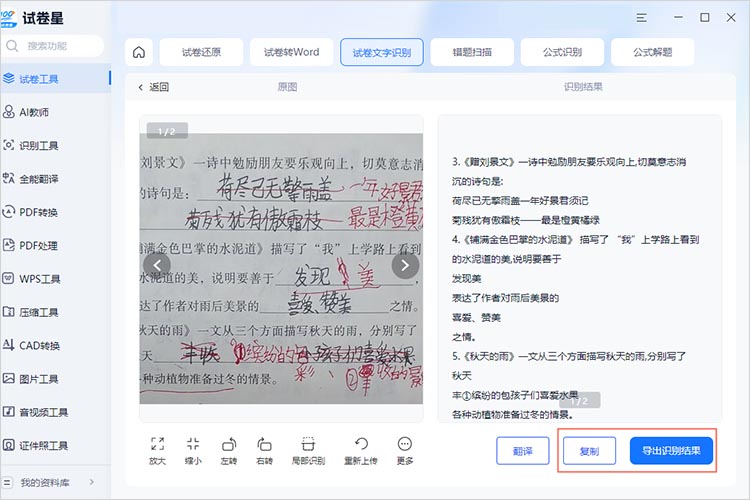Open CAD转换 in sidebar
The image size is (750, 500).
[55, 345]
